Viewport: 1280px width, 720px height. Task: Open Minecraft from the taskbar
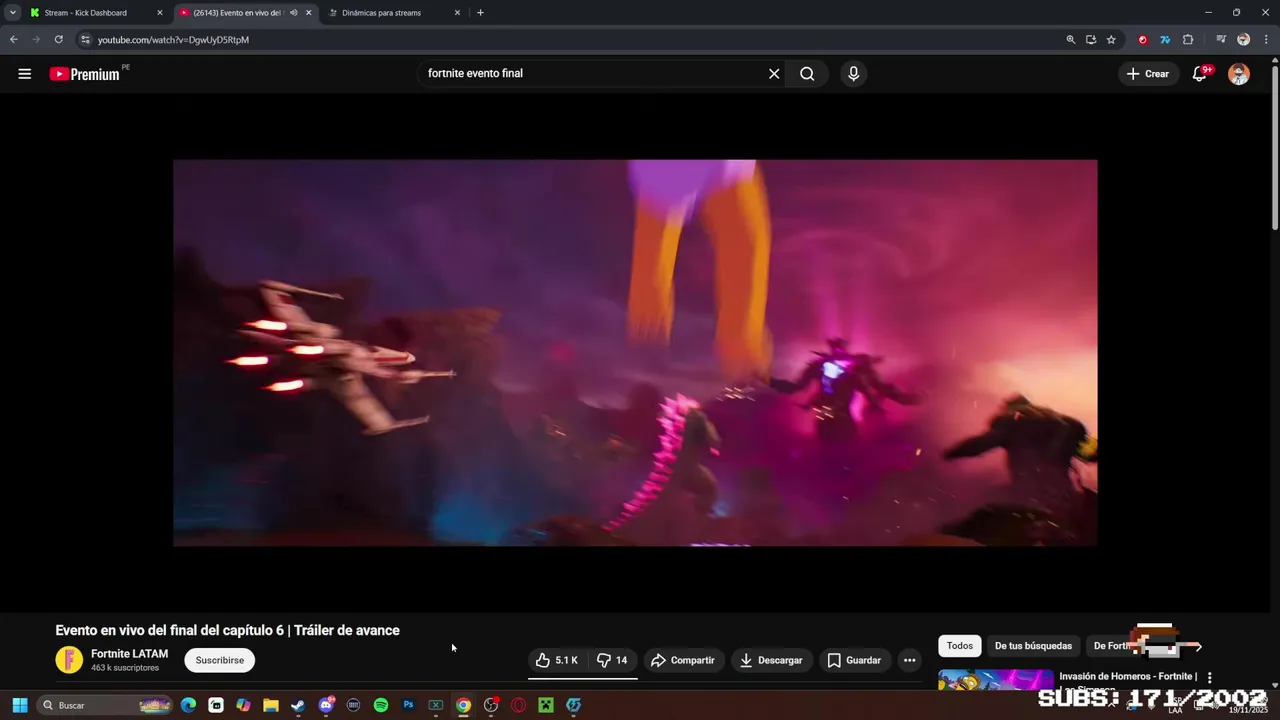[x=546, y=705]
